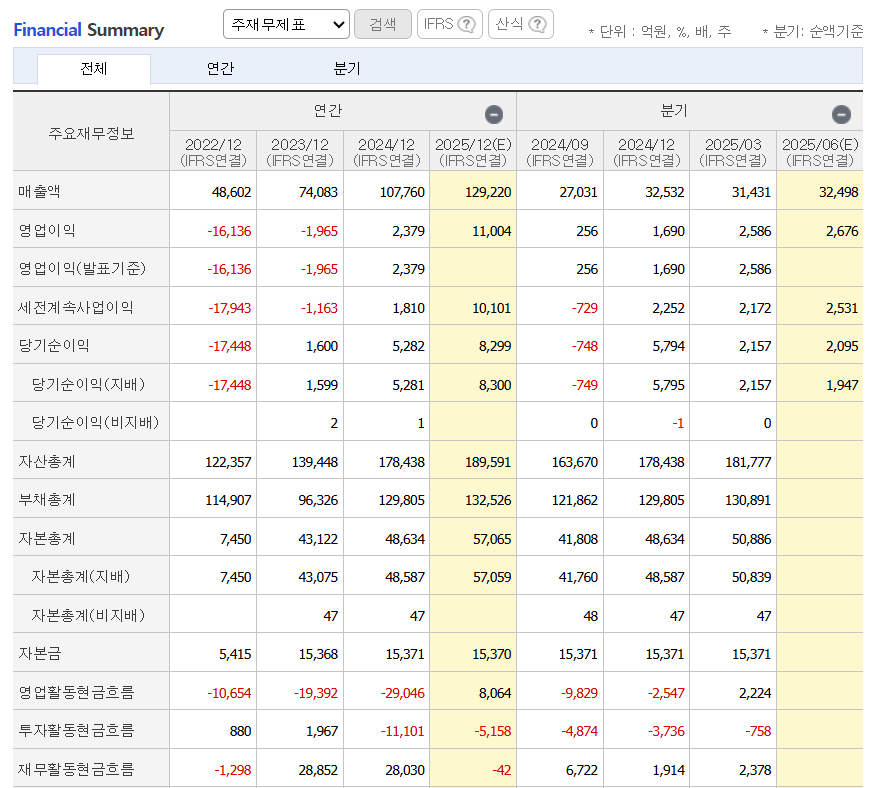
Task: Click the 재무활동현금흐름 value -42
Action: pyautogui.click(x=501, y=770)
